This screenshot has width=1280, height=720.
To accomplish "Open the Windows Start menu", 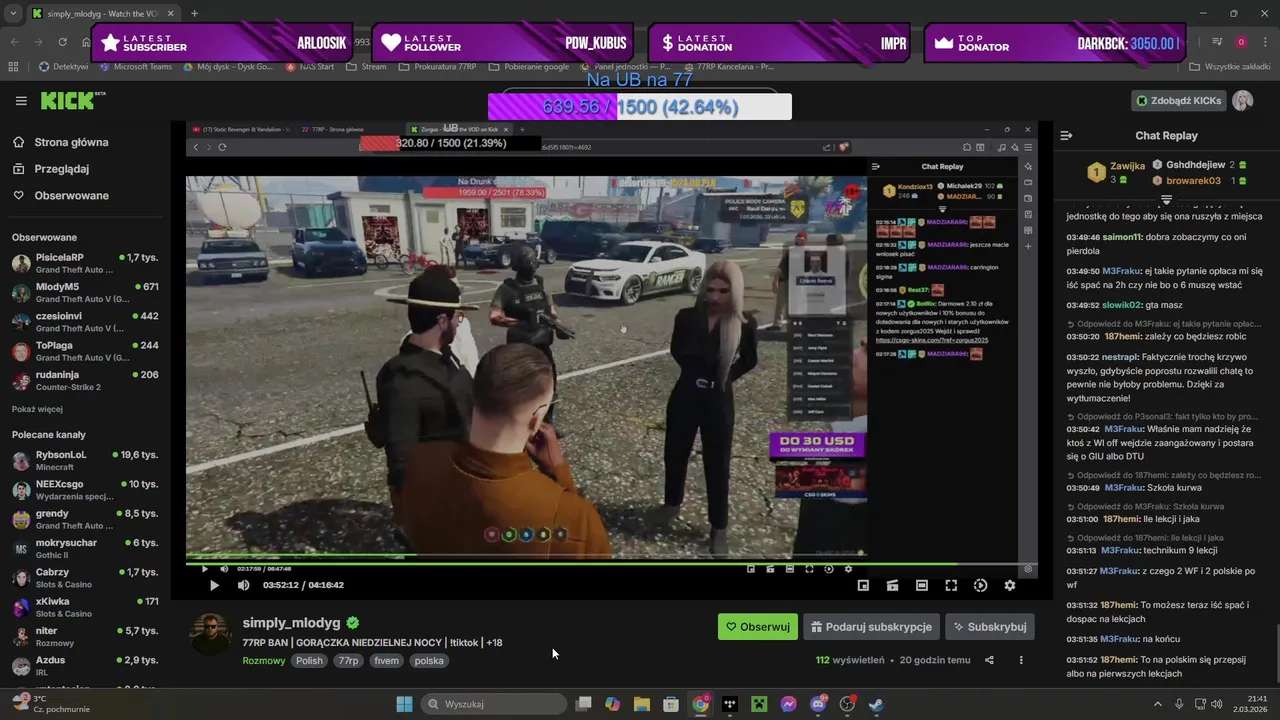I will click(x=404, y=704).
